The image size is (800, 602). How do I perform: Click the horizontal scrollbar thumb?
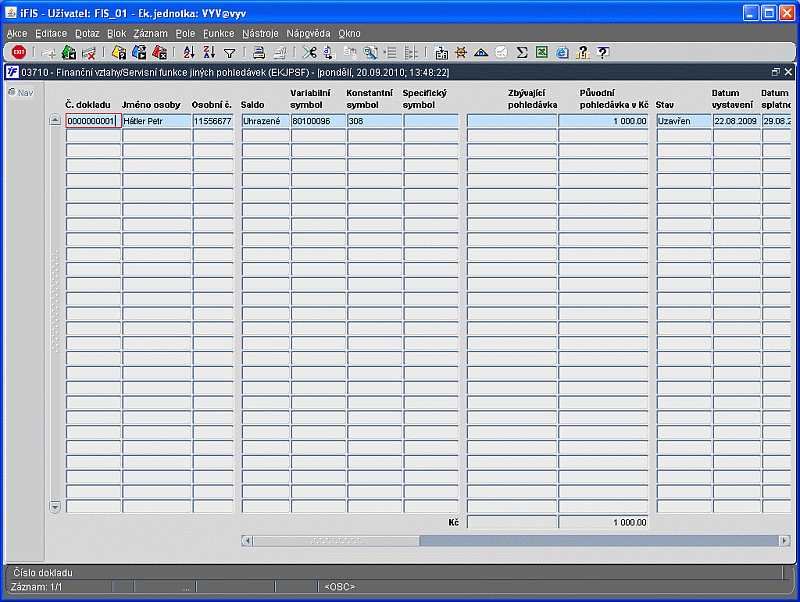(336, 540)
